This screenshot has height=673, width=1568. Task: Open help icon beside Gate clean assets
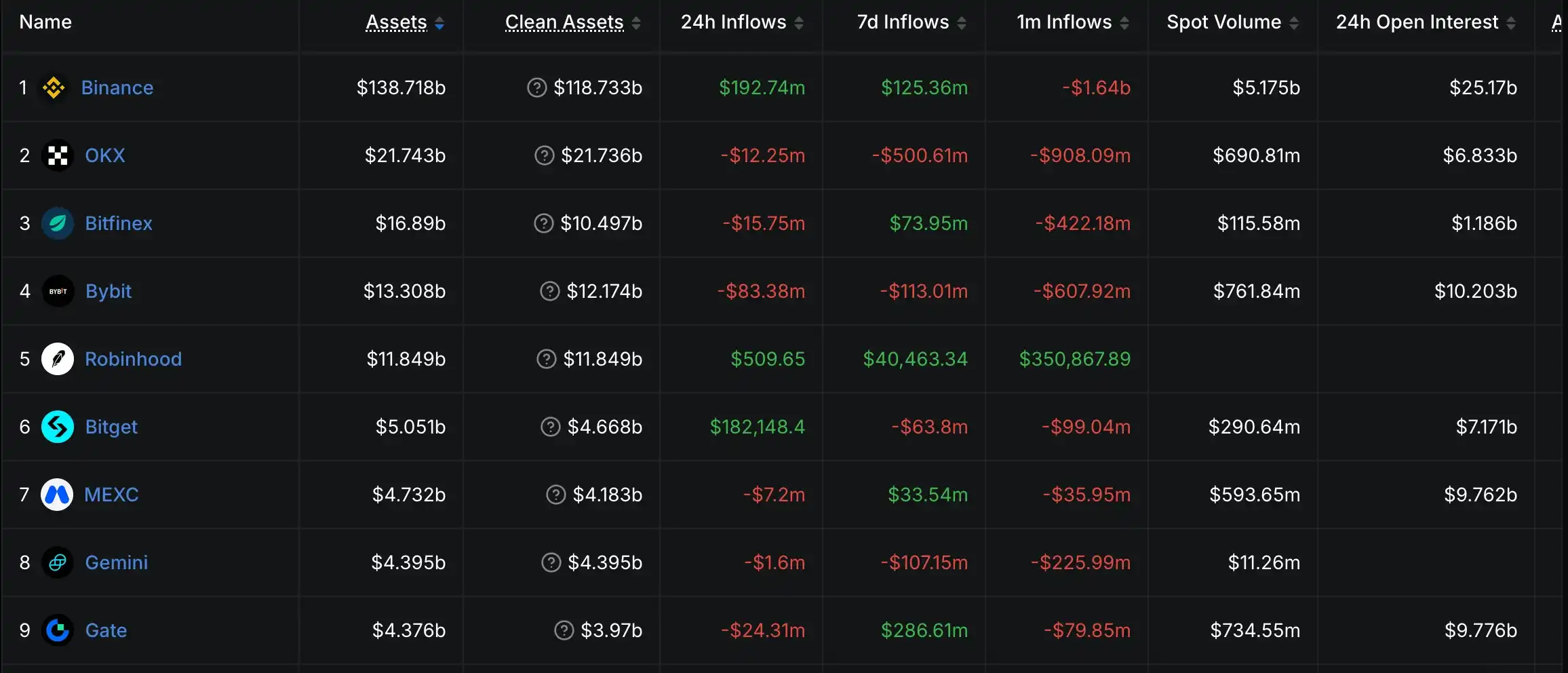pos(564,630)
